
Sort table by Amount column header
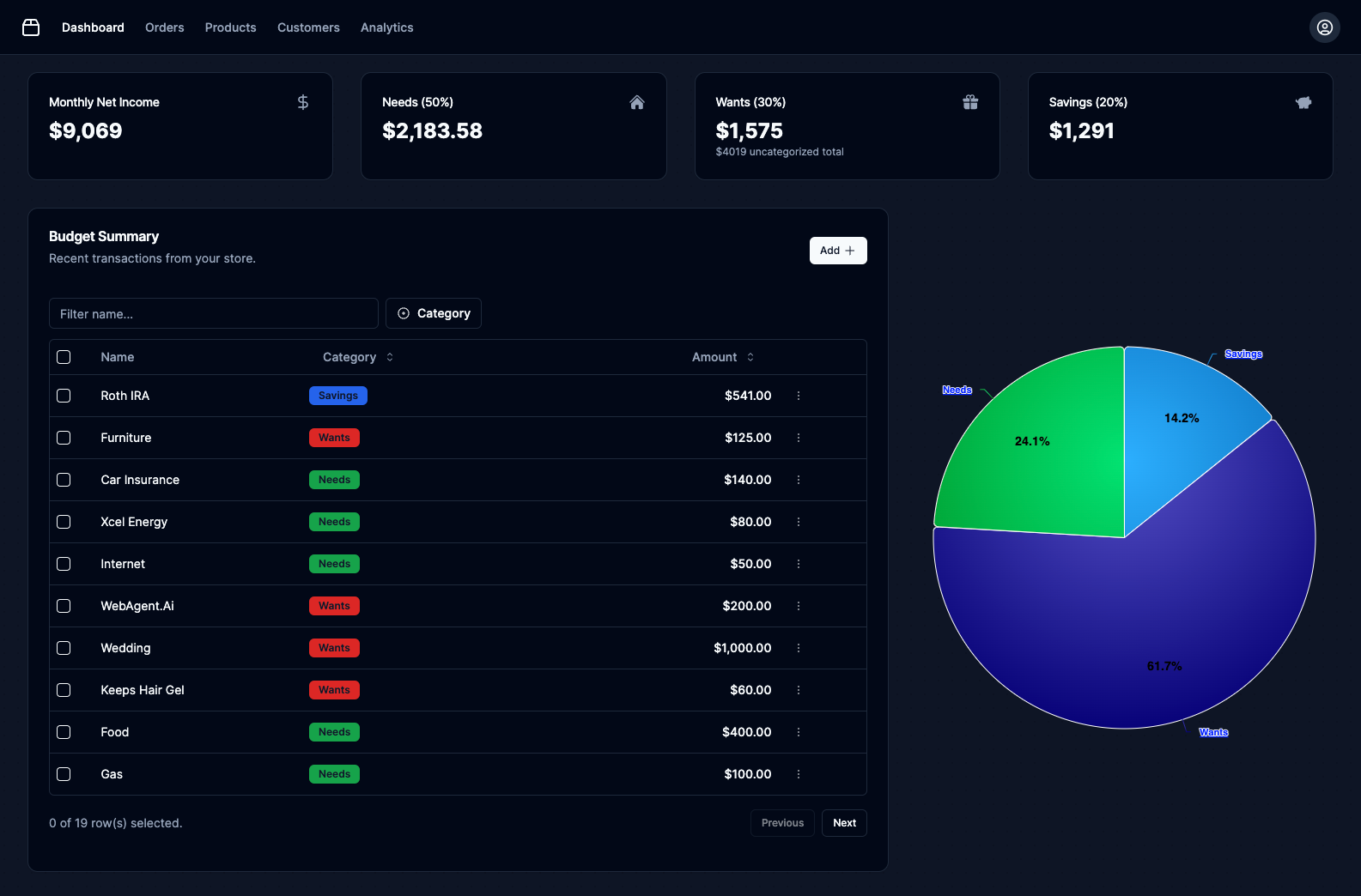click(x=723, y=357)
